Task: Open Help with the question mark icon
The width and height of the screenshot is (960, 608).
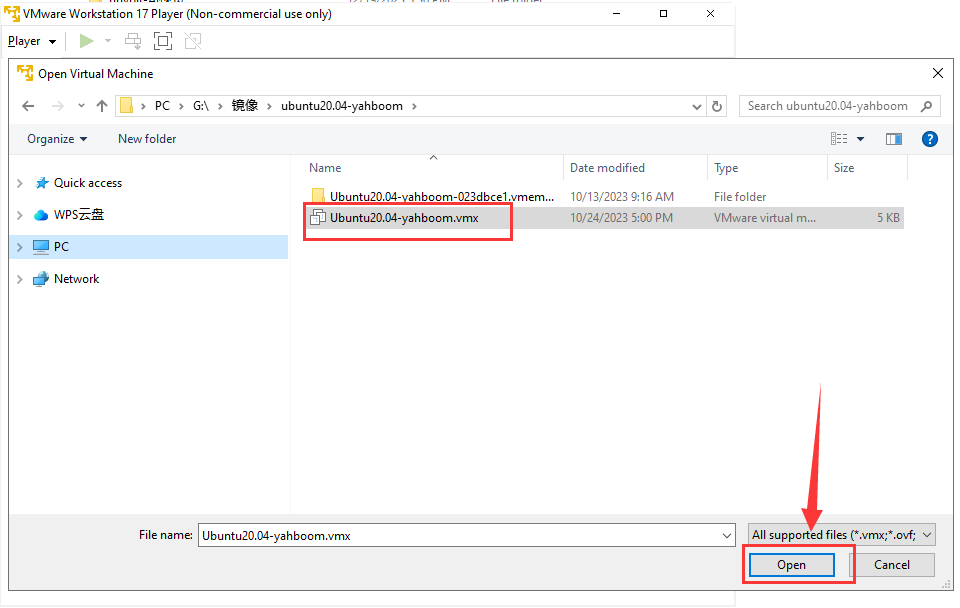Action: [929, 139]
